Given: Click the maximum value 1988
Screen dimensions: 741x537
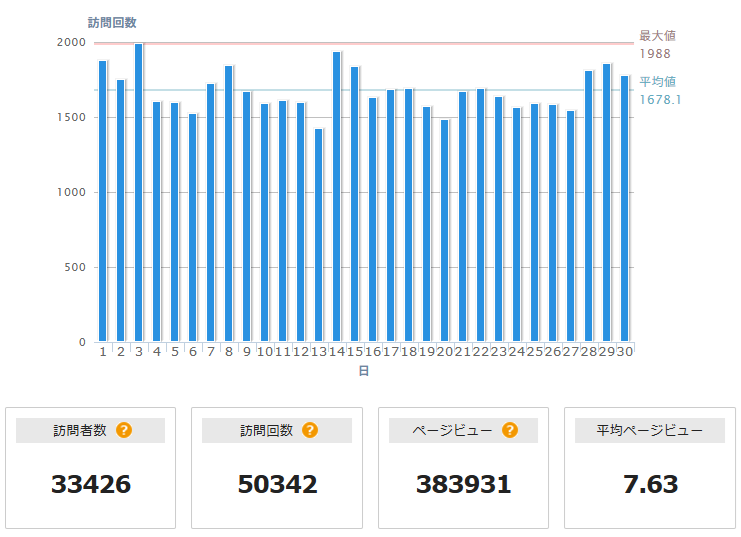Looking at the screenshot, I should pos(655,54).
